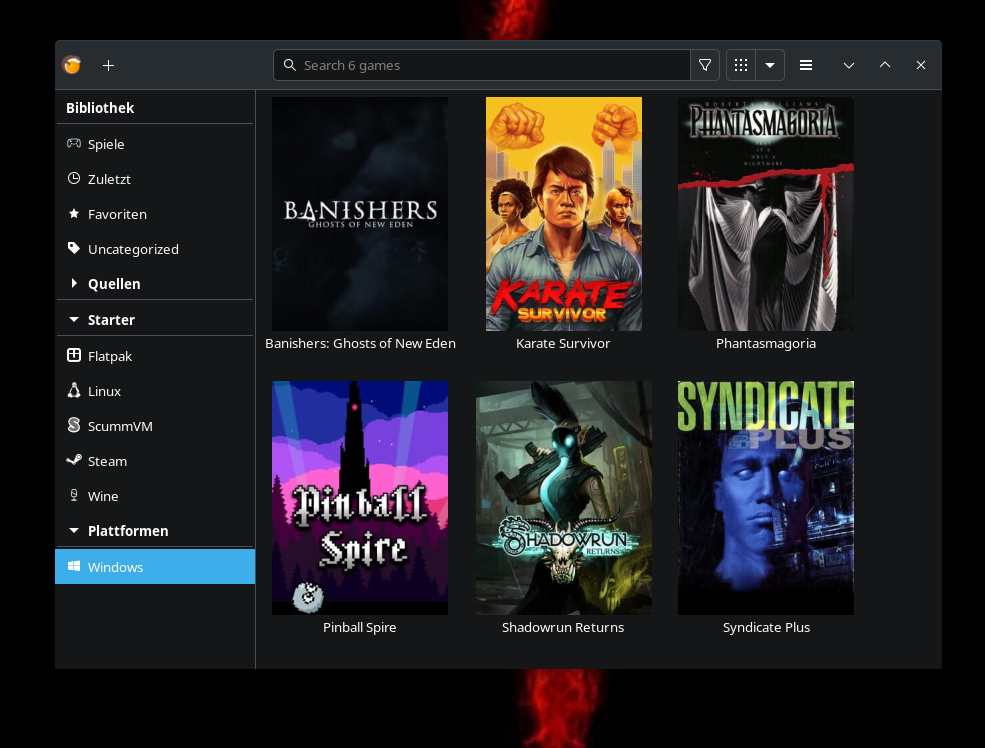Click the Shadowrun Returns title text

[x=563, y=627]
